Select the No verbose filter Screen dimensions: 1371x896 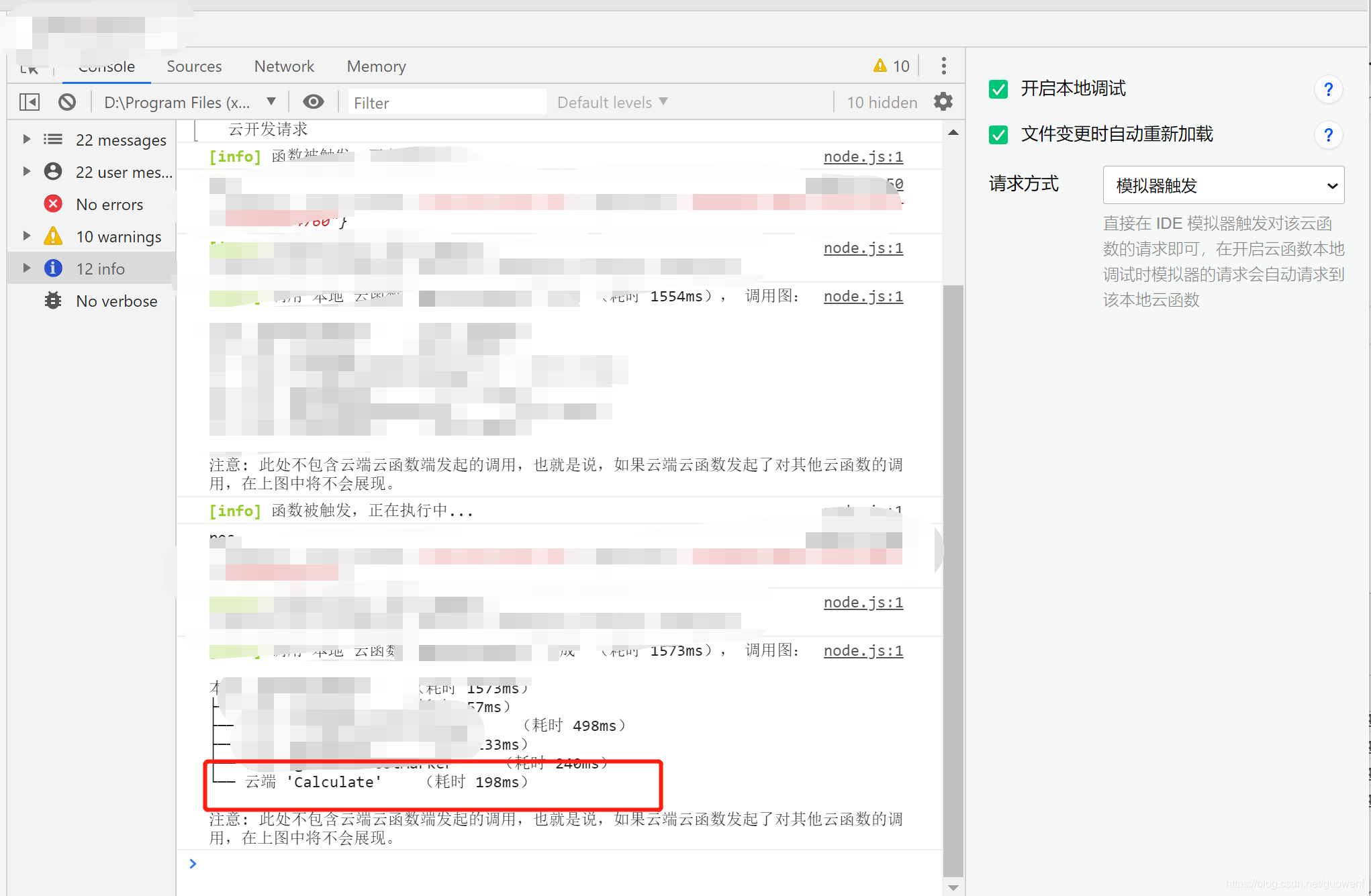[x=116, y=301]
